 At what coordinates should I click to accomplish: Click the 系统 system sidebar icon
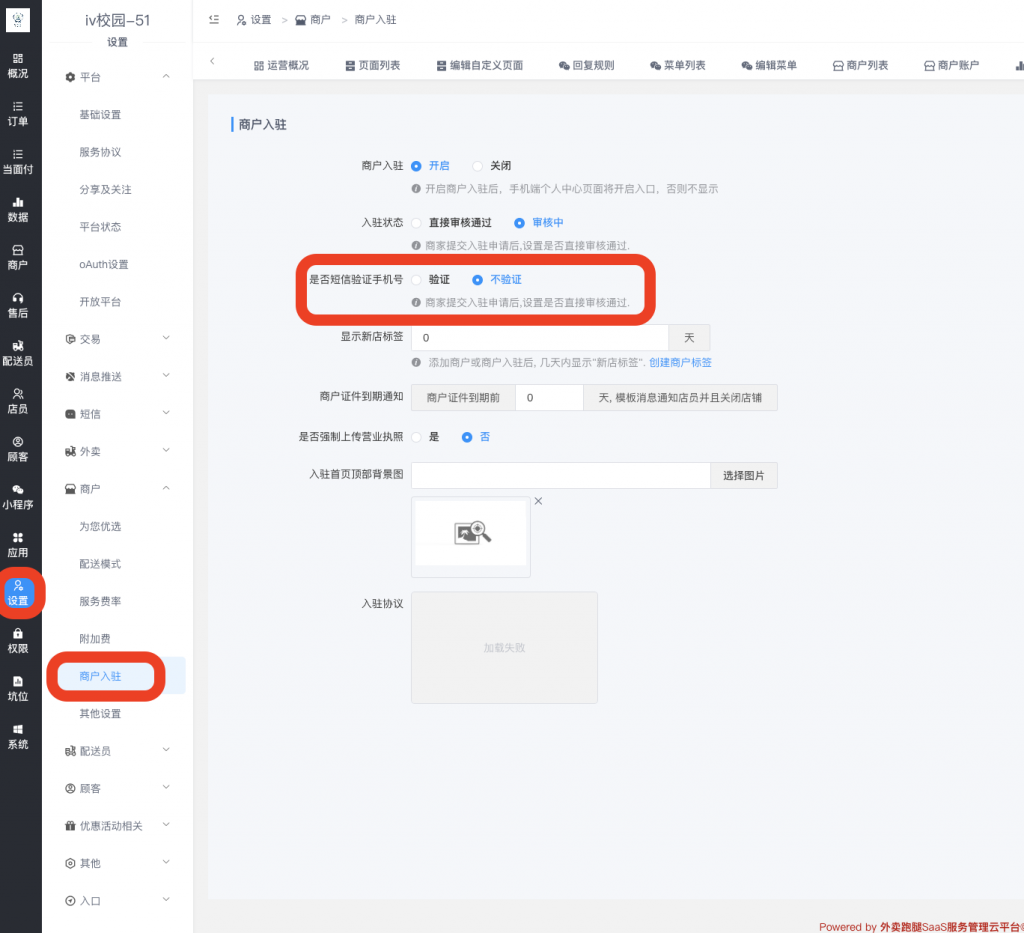(x=19, y=736)
